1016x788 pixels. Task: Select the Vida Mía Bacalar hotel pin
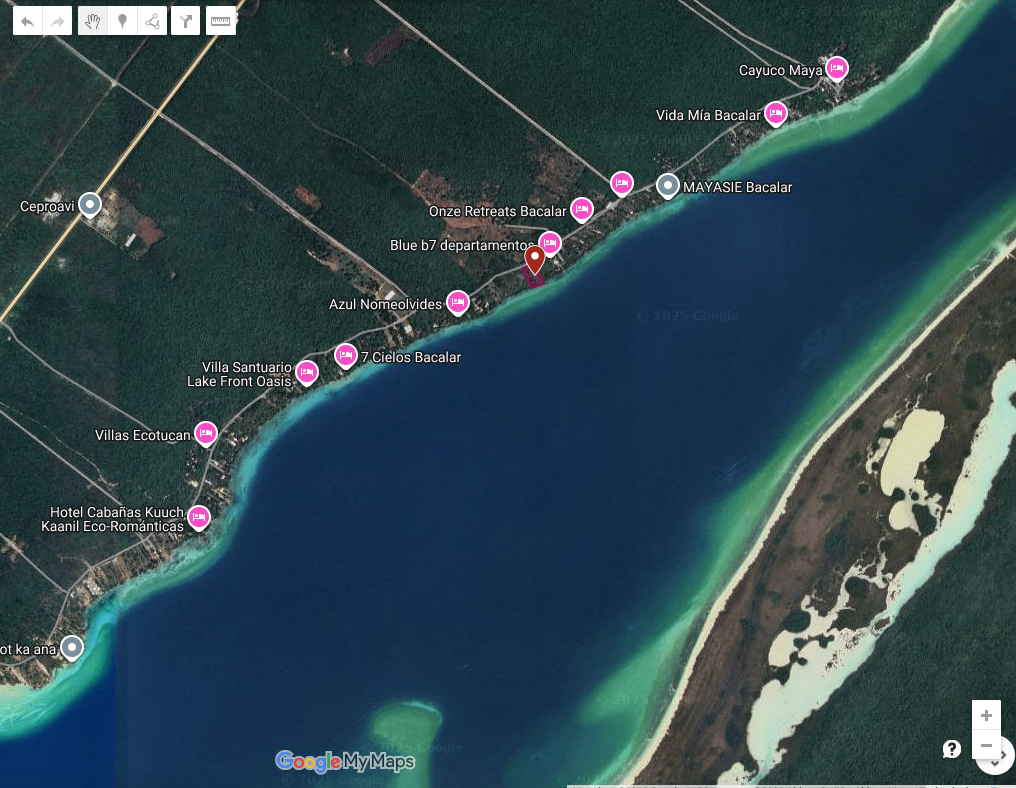(x=775, y=114)
